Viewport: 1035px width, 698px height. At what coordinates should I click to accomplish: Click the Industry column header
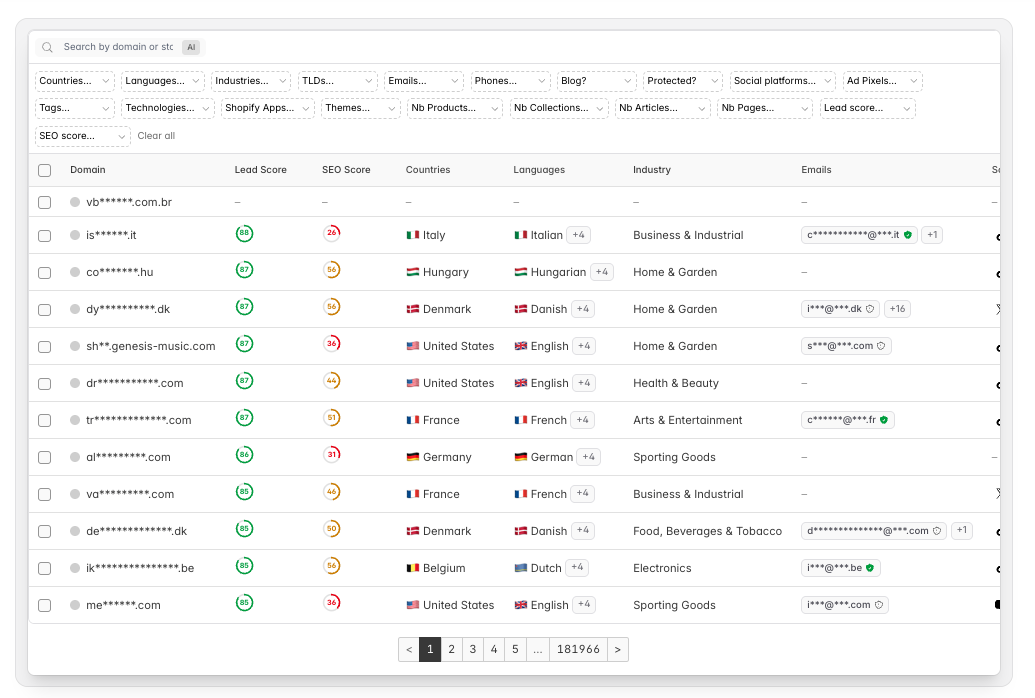(651, 170)
